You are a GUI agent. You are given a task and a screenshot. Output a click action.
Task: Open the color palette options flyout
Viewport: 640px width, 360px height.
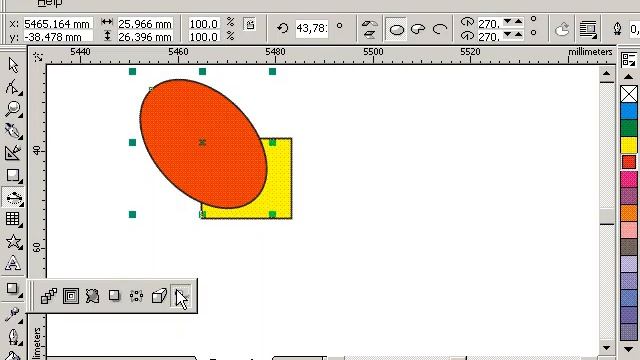(629, 59)
